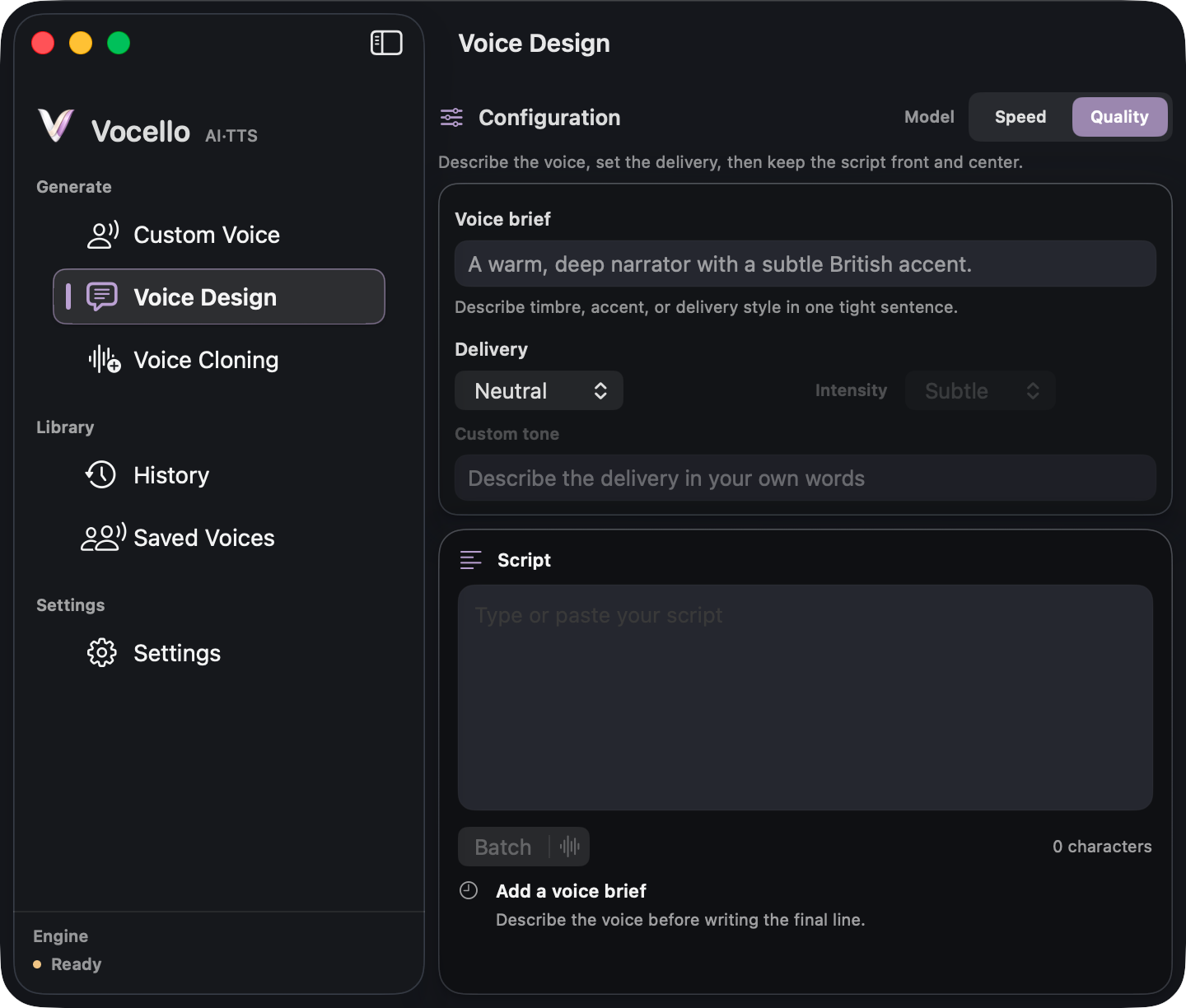Click the yellow minimize window button
The width and height of the screenshot is (1186, 1008).
[x=81, y=43]
